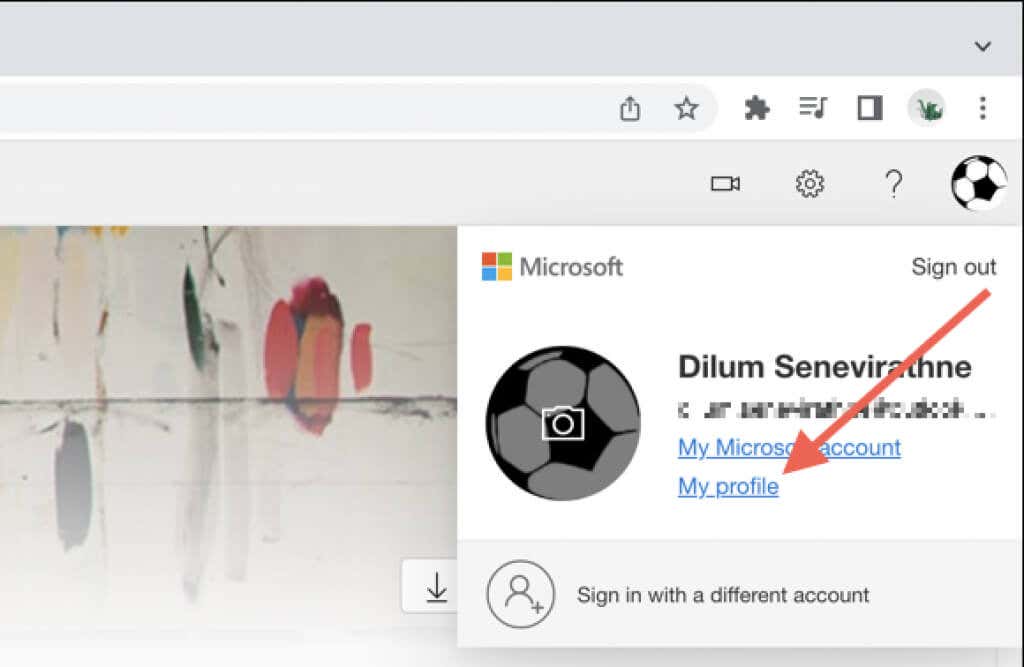Toggle the Chrome side panel
Viewport: 1024px width, 667px height.
tap(870, 108)
